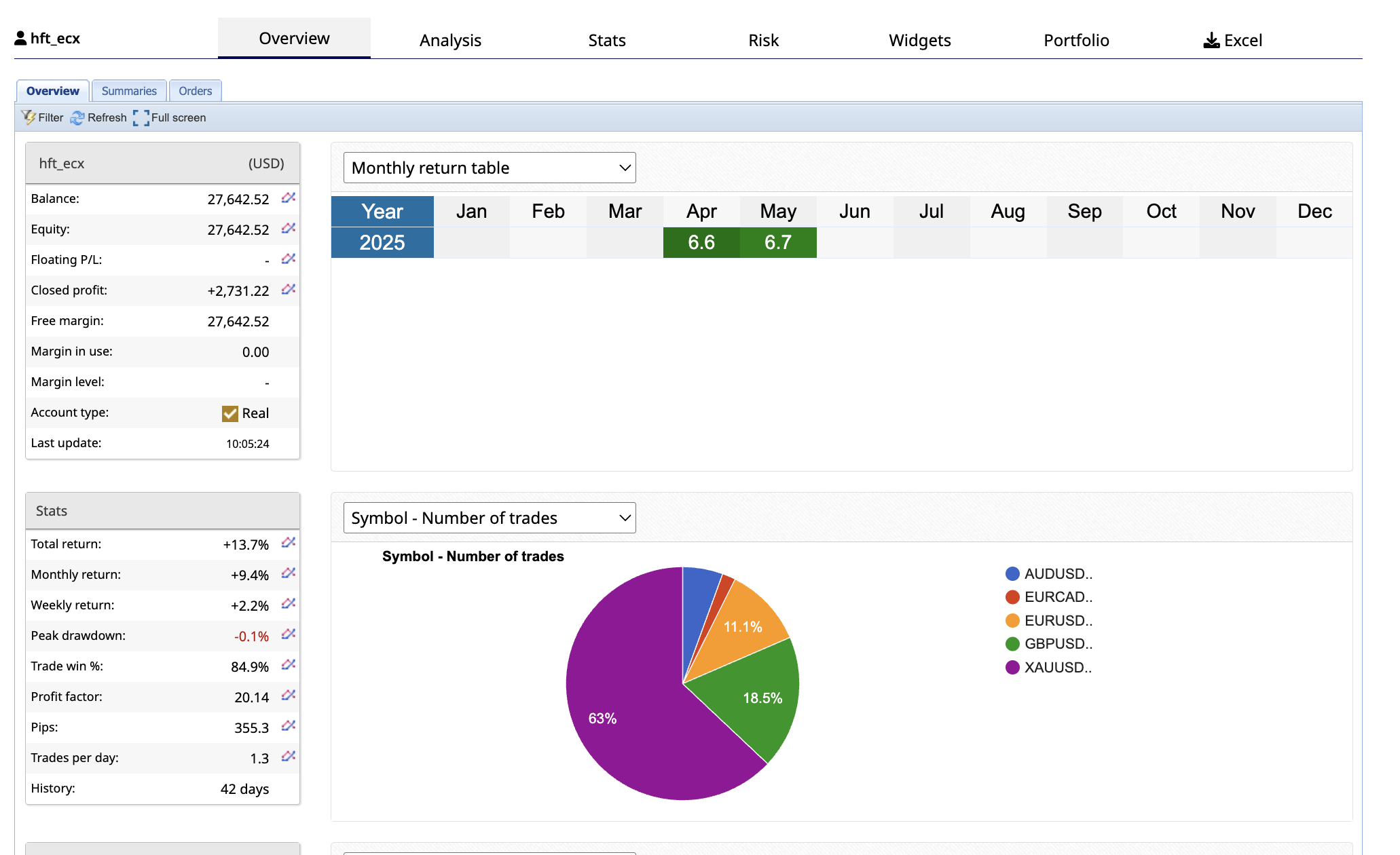The image size is (1400, 855).
Task: Click the chart icon next to Balance
Action: tap(289, 198)
